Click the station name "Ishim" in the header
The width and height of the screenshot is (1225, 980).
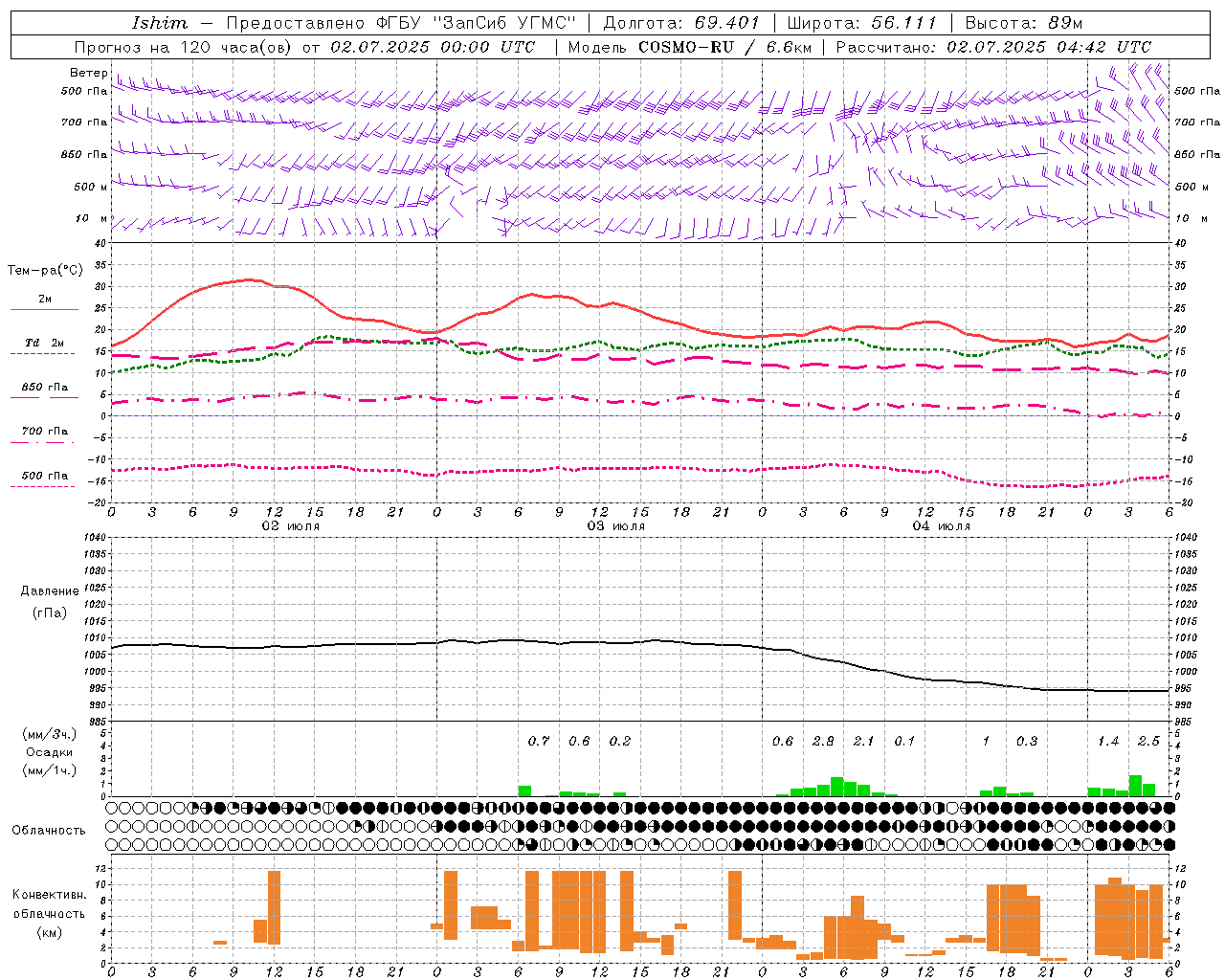[x=160, y=23]
